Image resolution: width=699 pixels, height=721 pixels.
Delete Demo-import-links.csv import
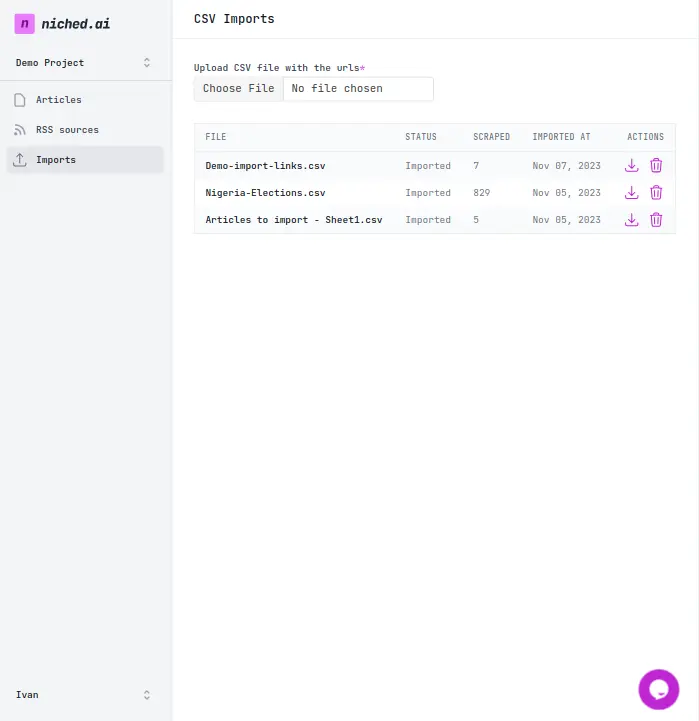point(656,165)
